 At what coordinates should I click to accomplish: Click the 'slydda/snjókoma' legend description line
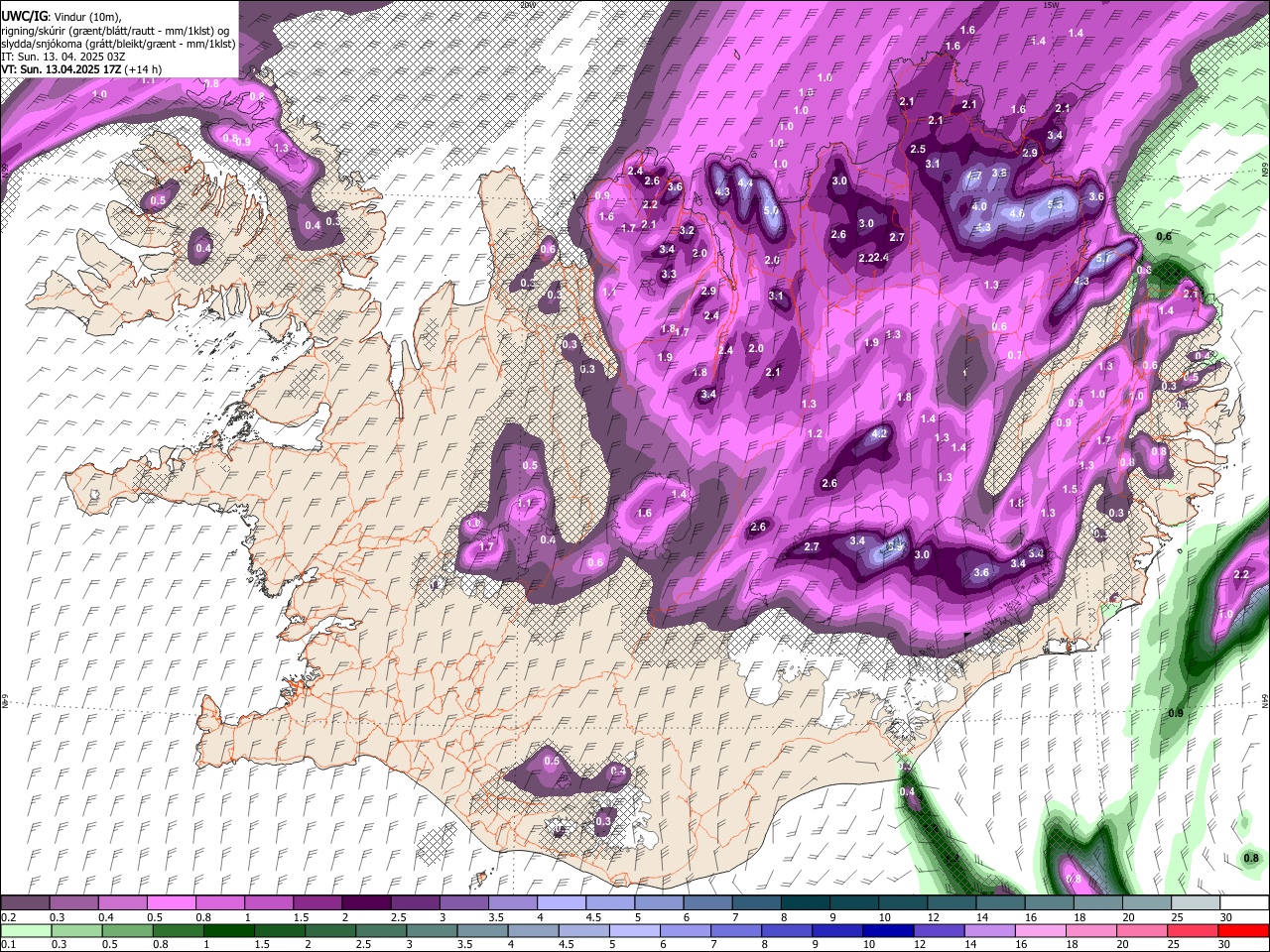tap(118, 44)
